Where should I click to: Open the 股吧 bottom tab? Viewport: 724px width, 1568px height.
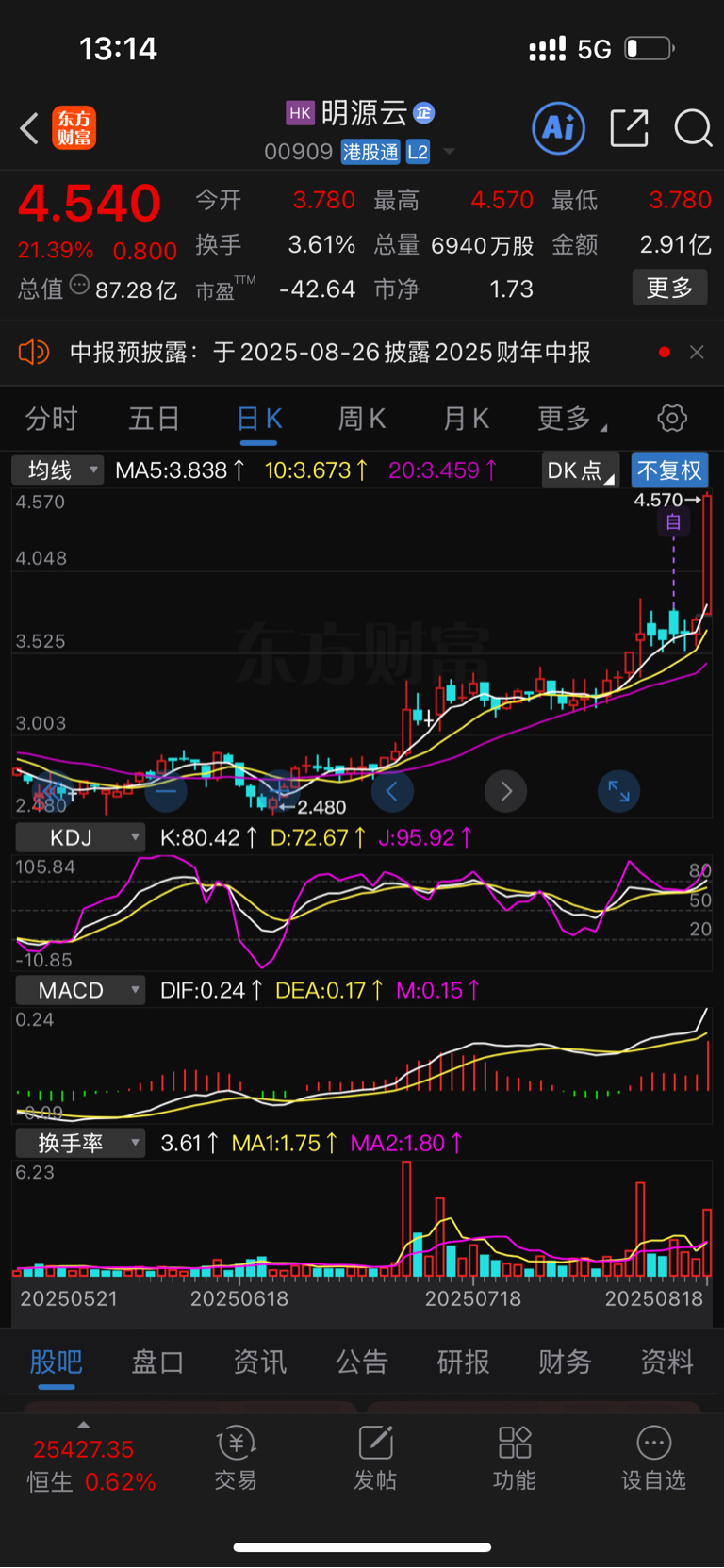point(57,1362)
